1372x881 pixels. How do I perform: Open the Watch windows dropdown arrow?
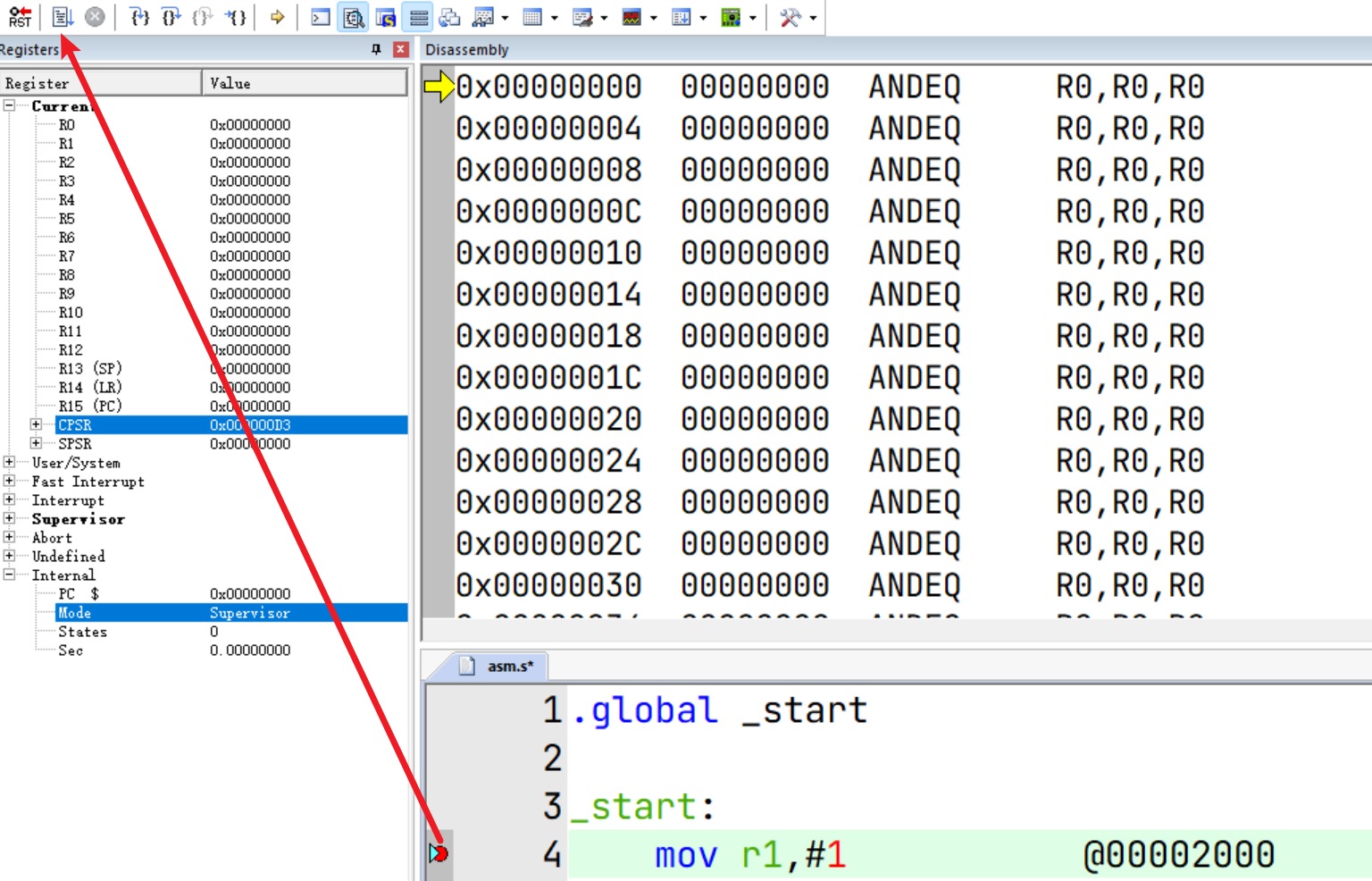(x=506, y=18)
